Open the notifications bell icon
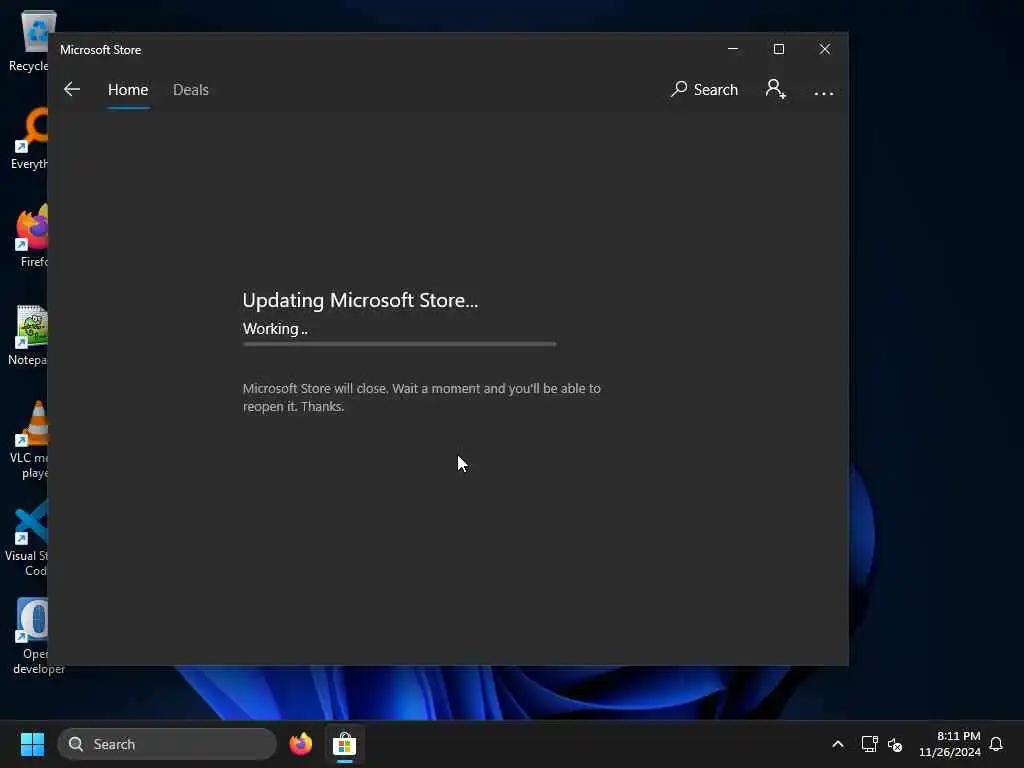Screen dimensions: 1024x768 click(996, 744)
